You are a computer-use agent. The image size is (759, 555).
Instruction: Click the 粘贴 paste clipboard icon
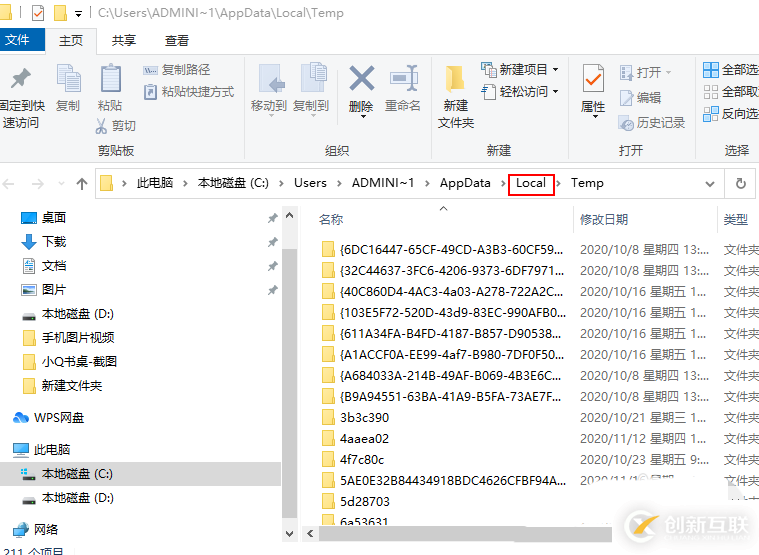pyautogui.click(x=110, y=78)
